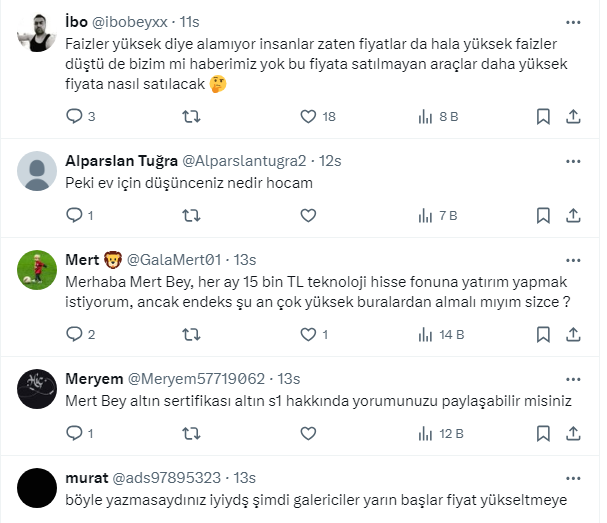Open more options on Alparslan Tuğra's tweet

[573, 160]
